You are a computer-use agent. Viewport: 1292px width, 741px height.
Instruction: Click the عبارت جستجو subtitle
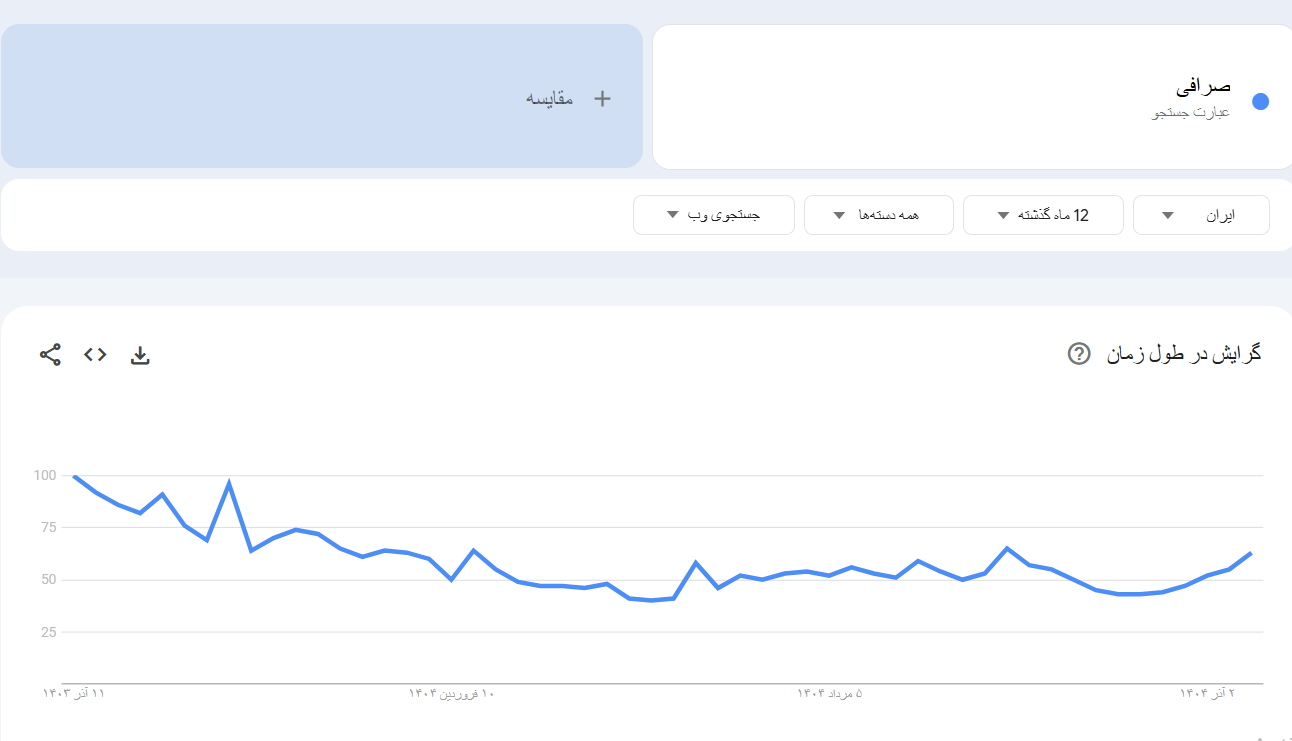pyautogui.click(x=1190, y=113)
